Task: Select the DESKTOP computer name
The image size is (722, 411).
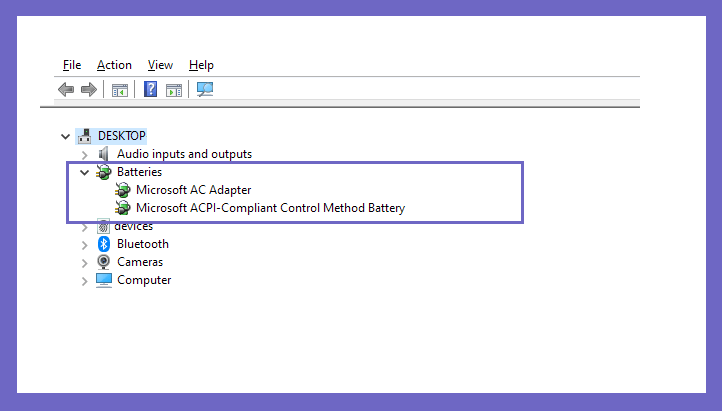Action: (122, 136)
